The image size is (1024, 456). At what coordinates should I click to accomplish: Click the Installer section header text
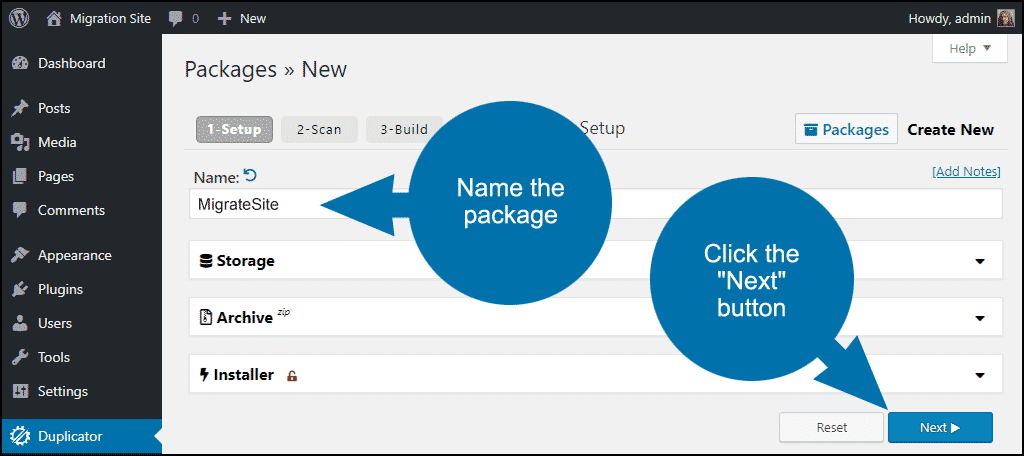pos(244,375)
